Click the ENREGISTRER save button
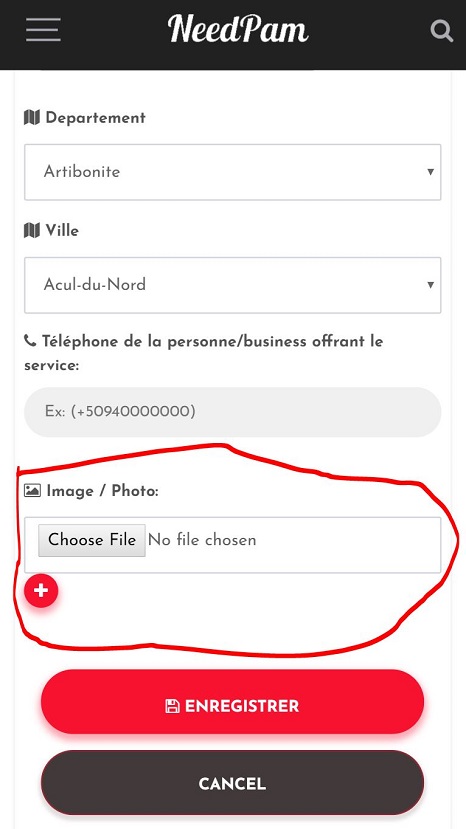This screenshot has width=466, height=829. pyautogui.click(x=233, y=702)
